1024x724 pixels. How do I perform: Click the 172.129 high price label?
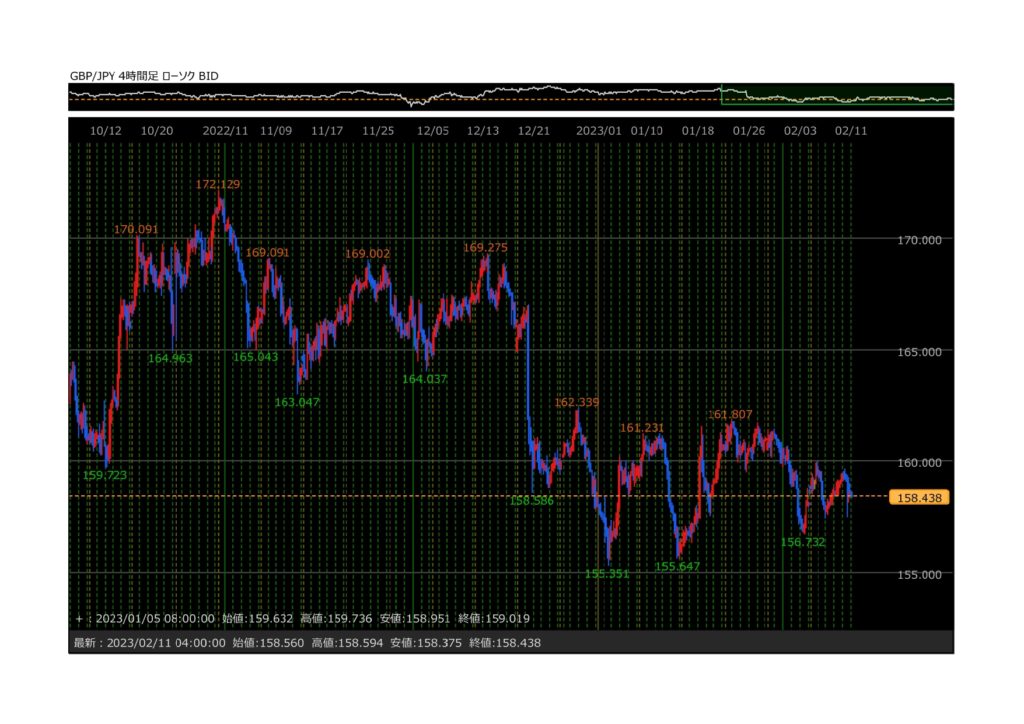pyautogui.click(x=217, y=185)
